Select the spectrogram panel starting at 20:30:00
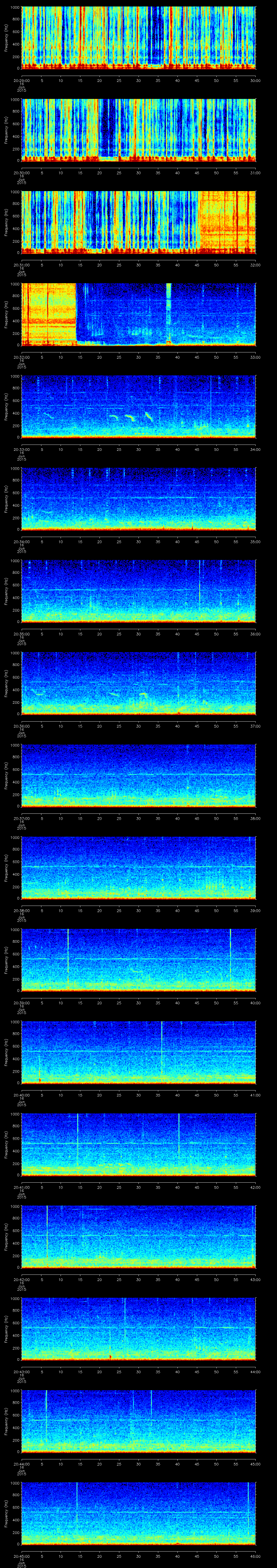This screenshot has height=1568, width=277. 139,130
